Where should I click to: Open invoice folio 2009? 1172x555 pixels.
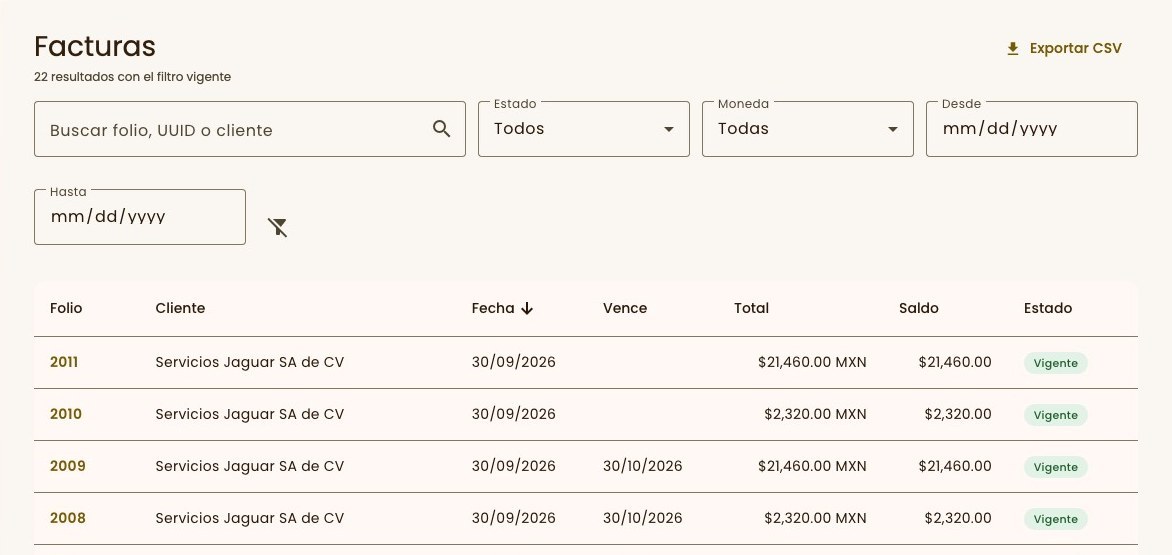68,466
